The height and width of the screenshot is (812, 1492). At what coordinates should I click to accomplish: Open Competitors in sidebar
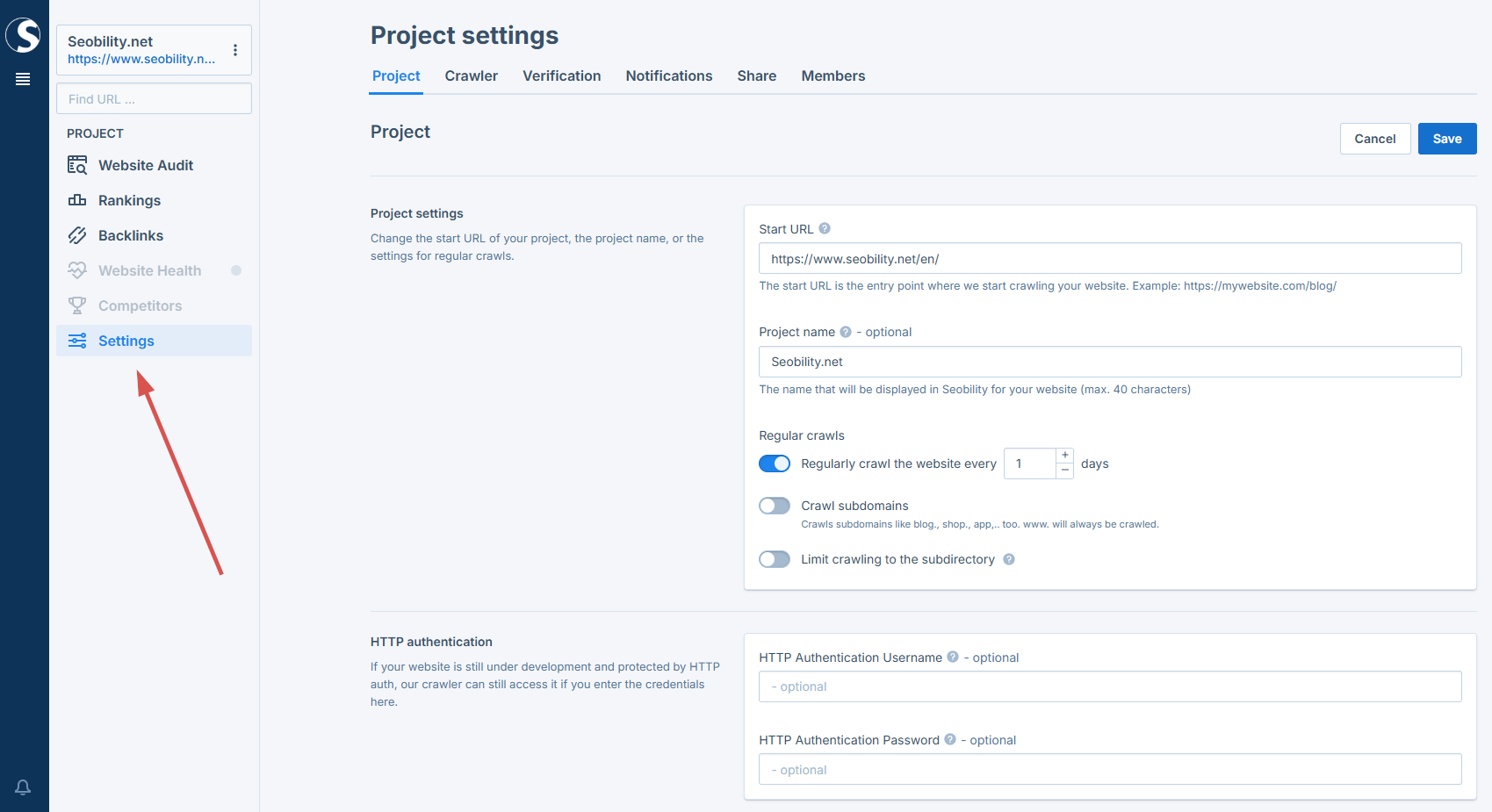click(154, 305)
